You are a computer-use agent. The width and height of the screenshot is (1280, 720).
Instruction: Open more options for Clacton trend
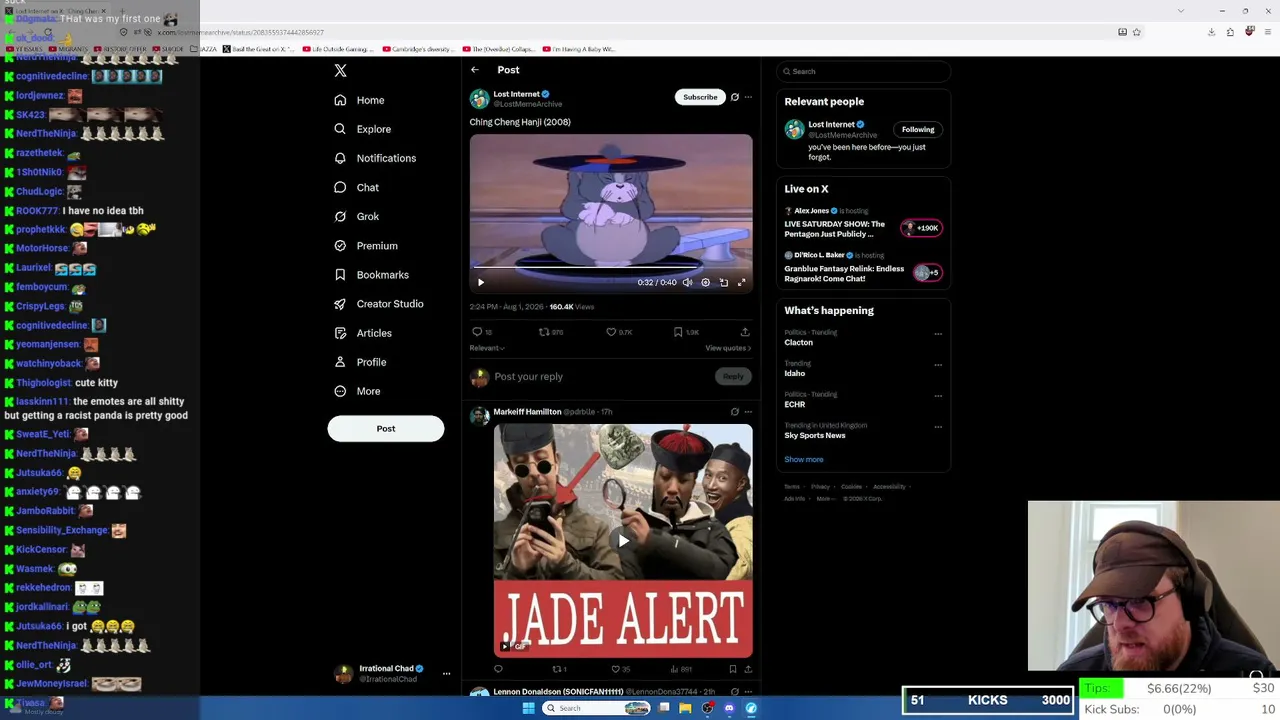(938, 334)
